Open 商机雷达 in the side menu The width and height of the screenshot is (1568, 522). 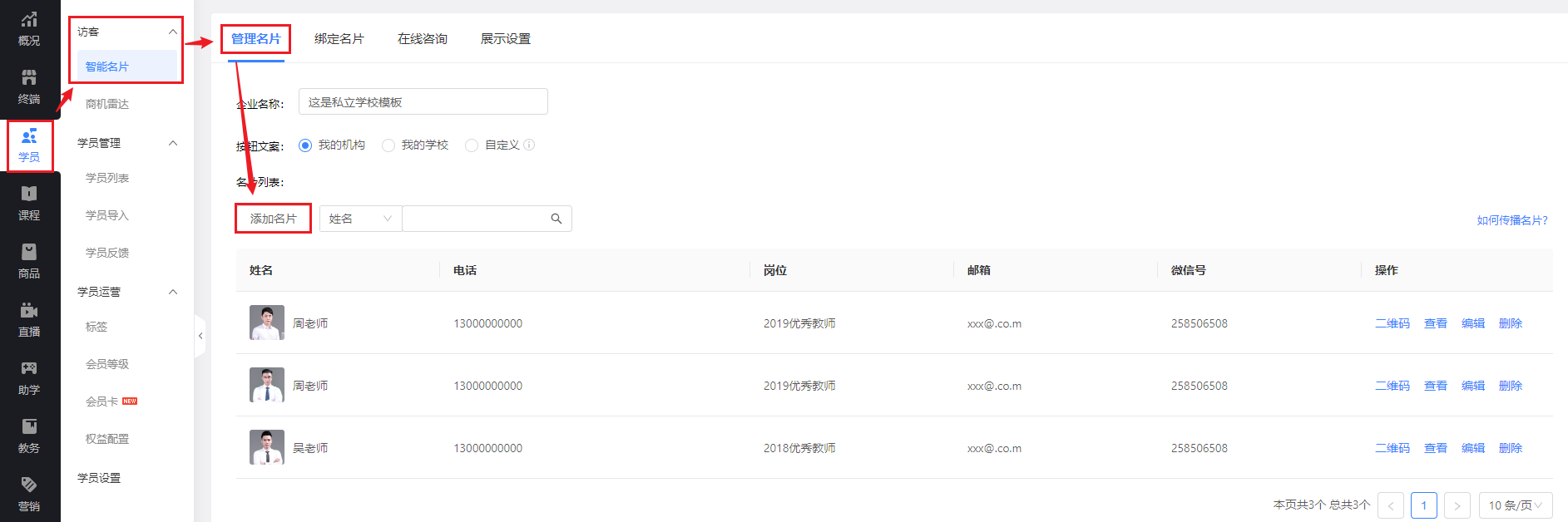[x=107, y=104]
